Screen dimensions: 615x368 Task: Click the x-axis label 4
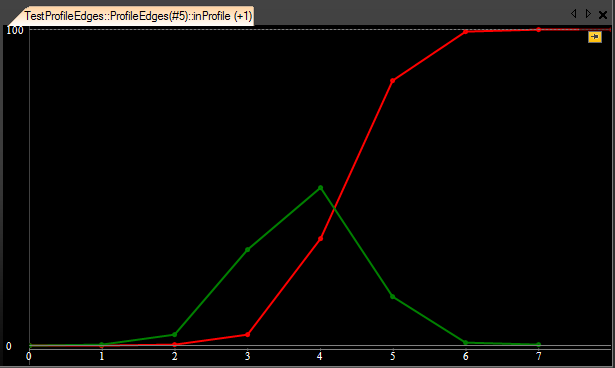pyautogui.click(x=320, y=356)
